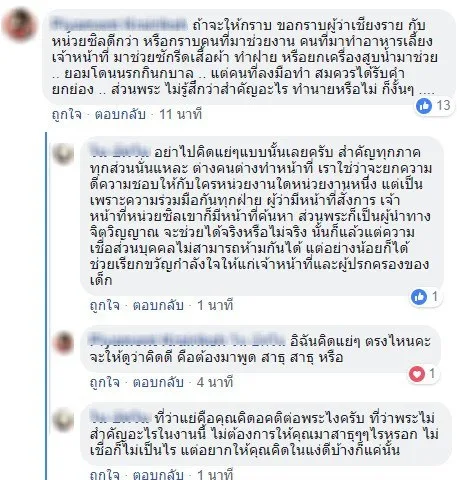Click the thumbs-up reaction icon on first reply

tap(419, 297)
